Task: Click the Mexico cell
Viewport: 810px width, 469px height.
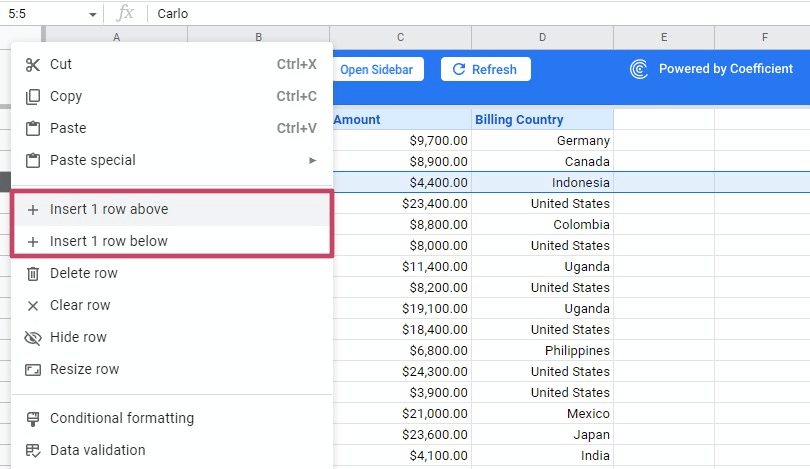Action: (x=542, y=414)
